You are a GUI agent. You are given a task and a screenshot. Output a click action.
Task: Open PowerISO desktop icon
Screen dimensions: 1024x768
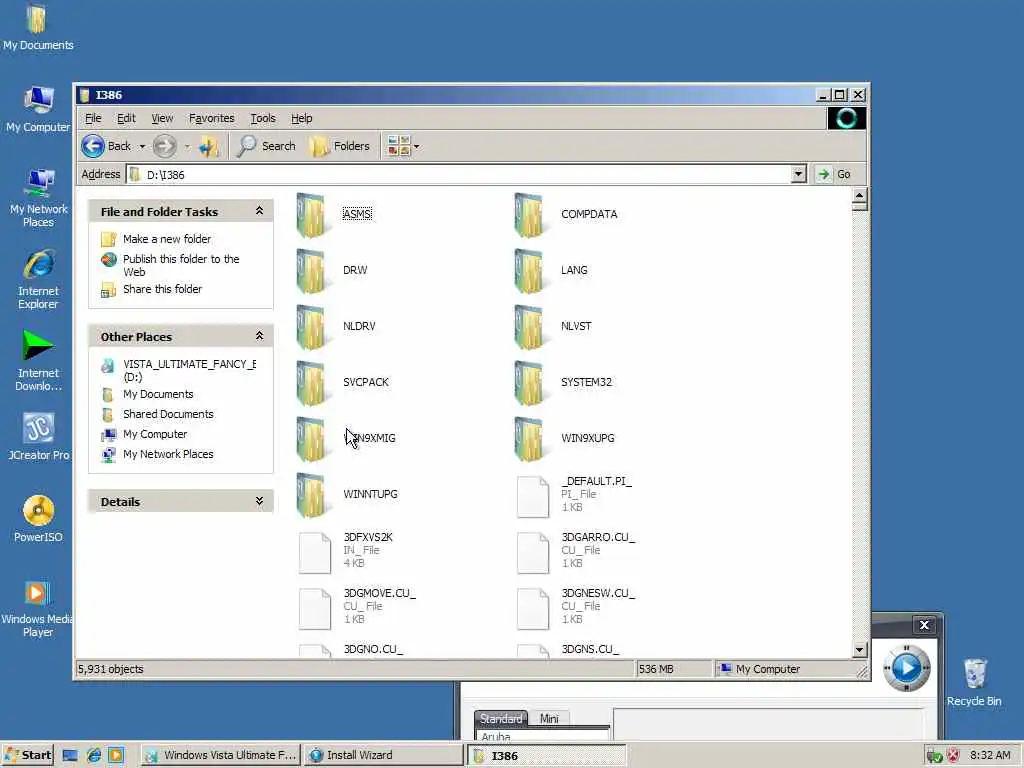point(38,519)
